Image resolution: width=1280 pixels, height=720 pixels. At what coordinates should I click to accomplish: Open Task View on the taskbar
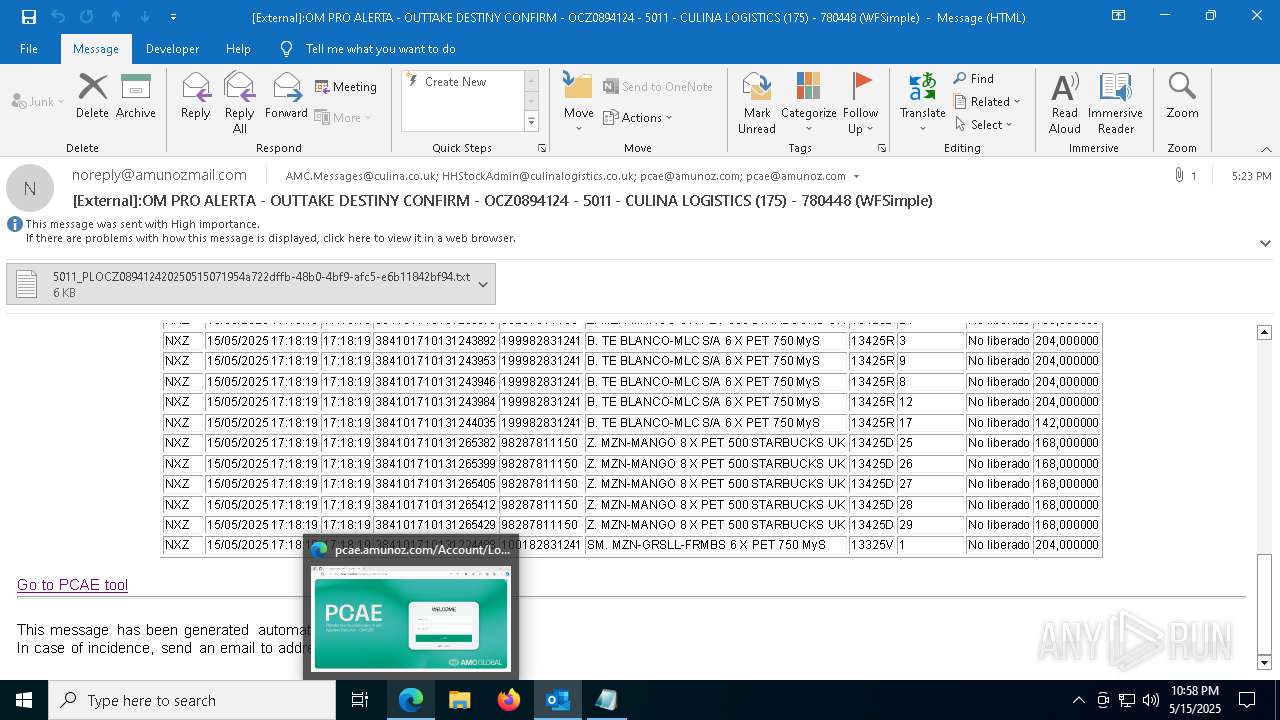pos(361,700)
